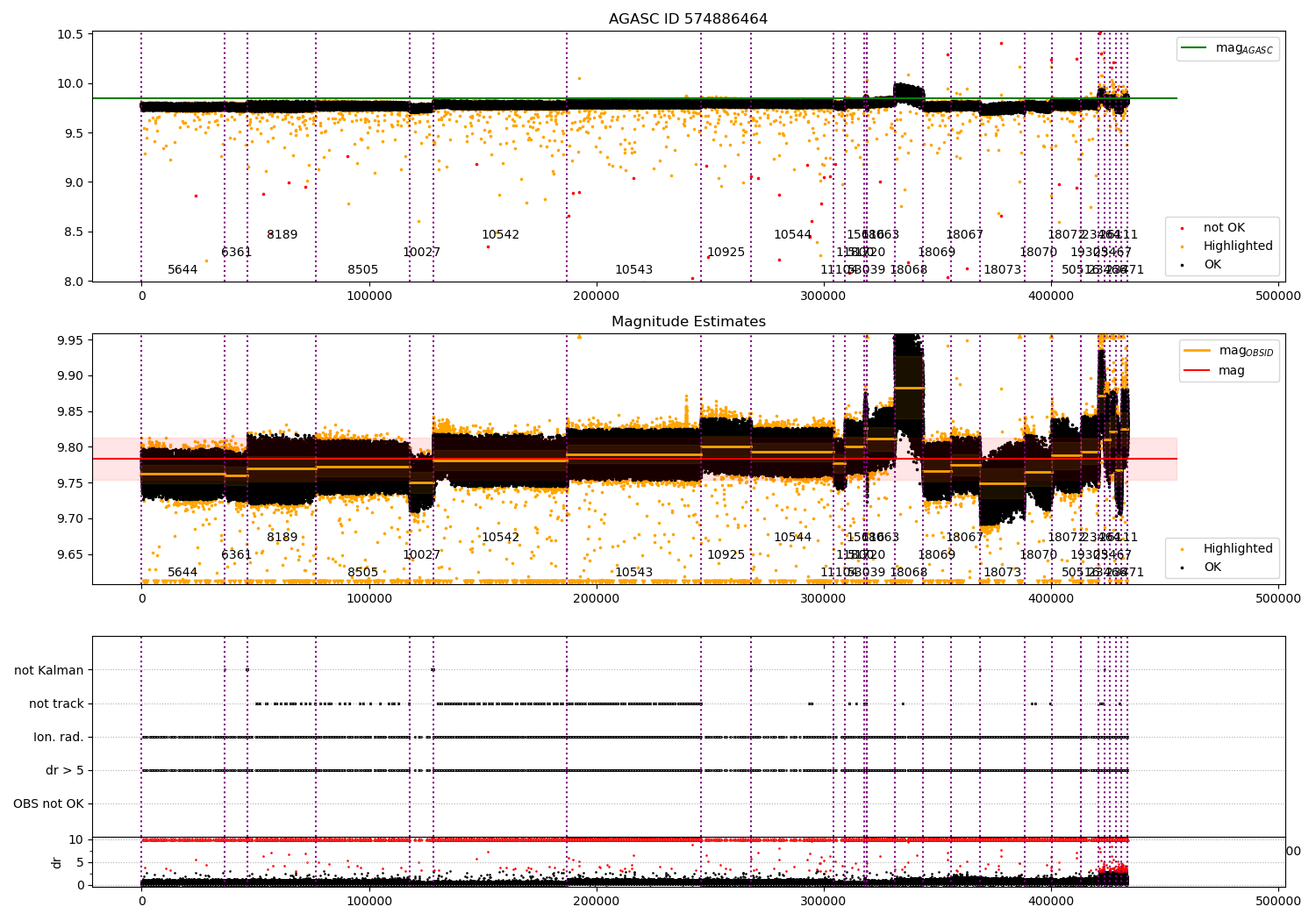Click obsid label 10543 in AGASC ID plot

click(x=633, y=270)
